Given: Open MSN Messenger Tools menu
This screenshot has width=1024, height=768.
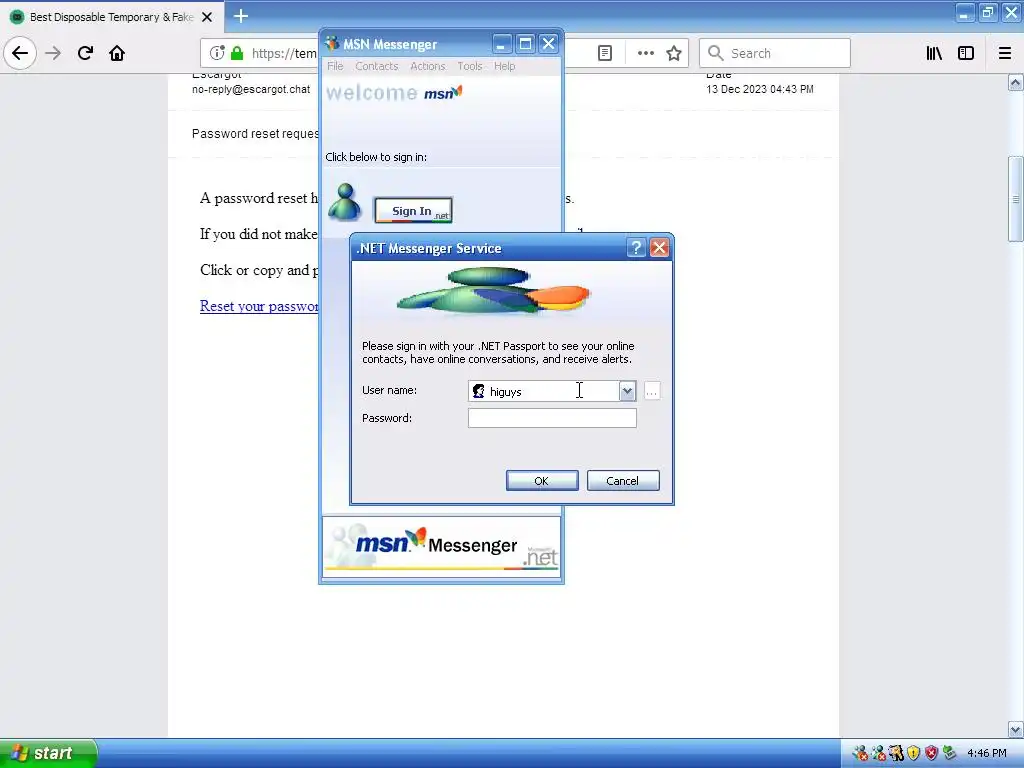Looking at the screenshot, I should click(470, 66).
